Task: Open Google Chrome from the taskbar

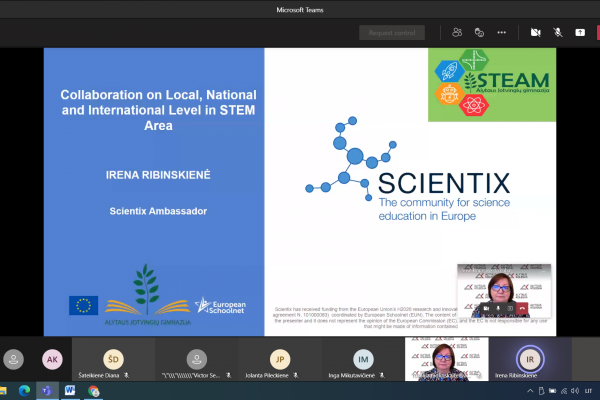Action: (x=93, y=391)
